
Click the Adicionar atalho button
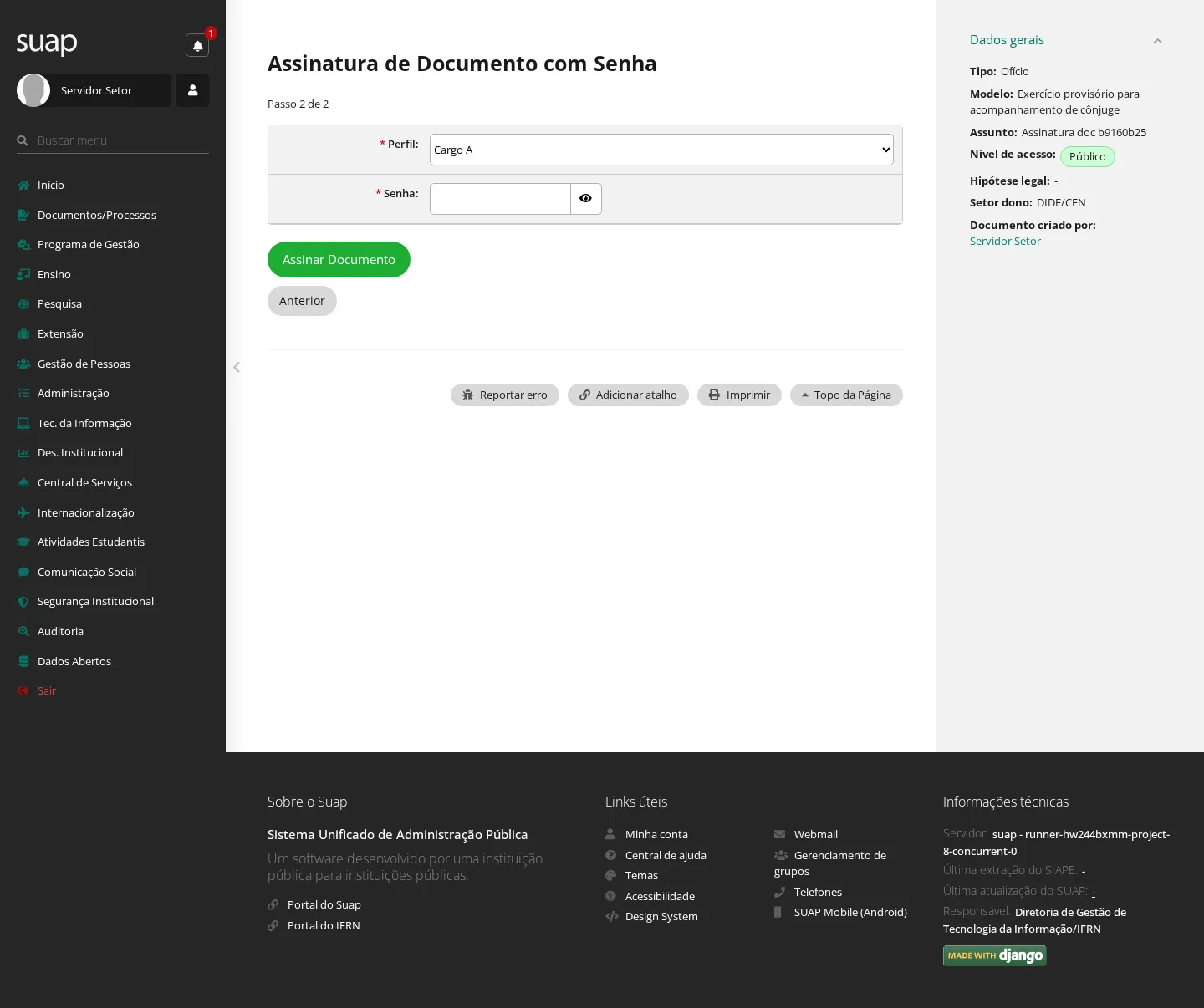628,395
